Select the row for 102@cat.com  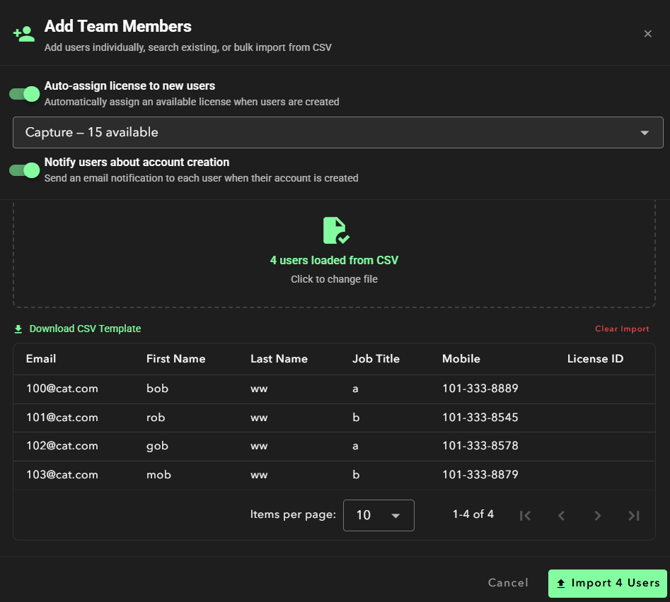pyautogui.click(x=62, y=446)
